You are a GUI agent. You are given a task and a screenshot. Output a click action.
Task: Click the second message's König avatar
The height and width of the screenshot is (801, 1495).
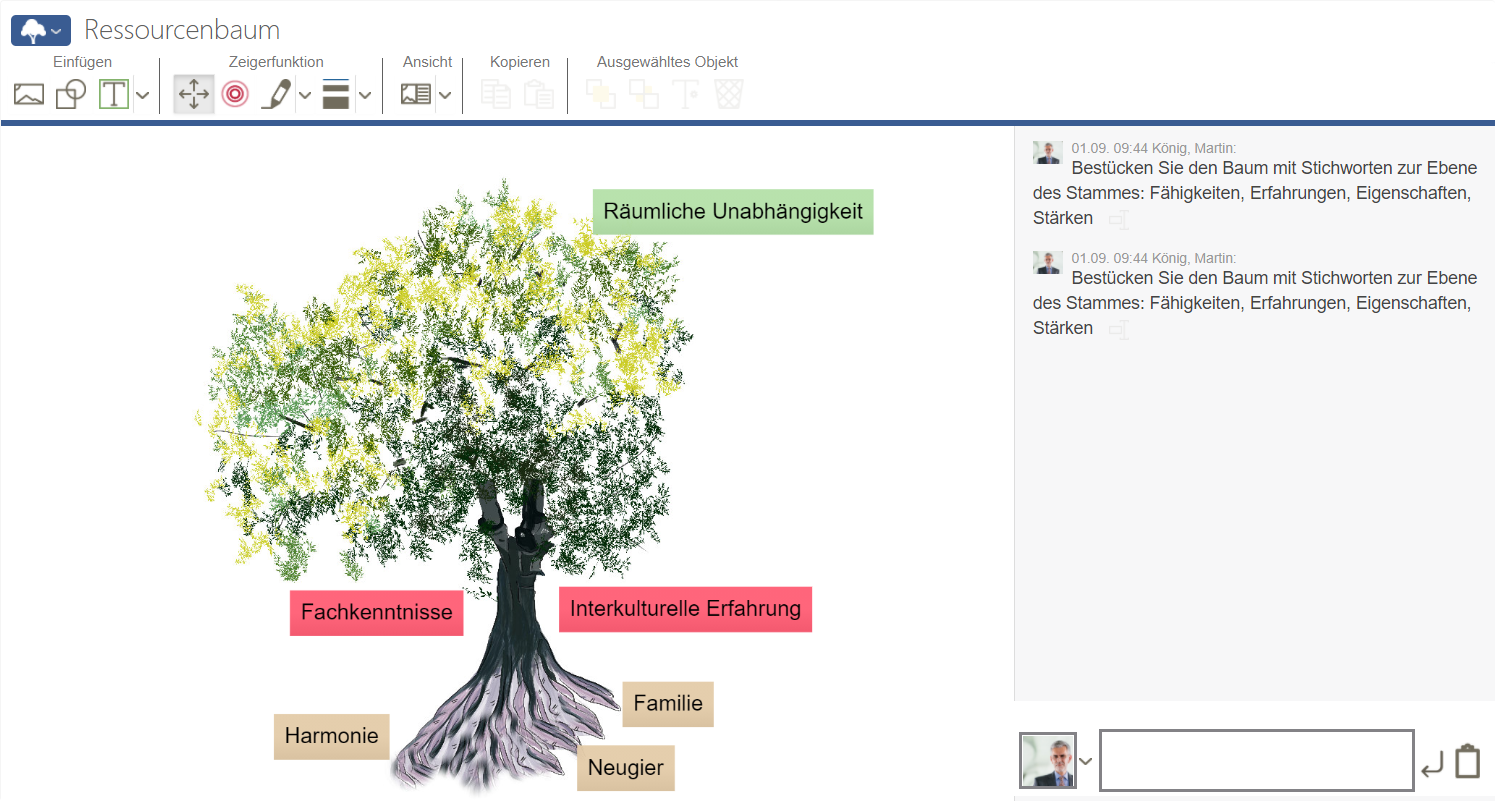[1048, 262]
